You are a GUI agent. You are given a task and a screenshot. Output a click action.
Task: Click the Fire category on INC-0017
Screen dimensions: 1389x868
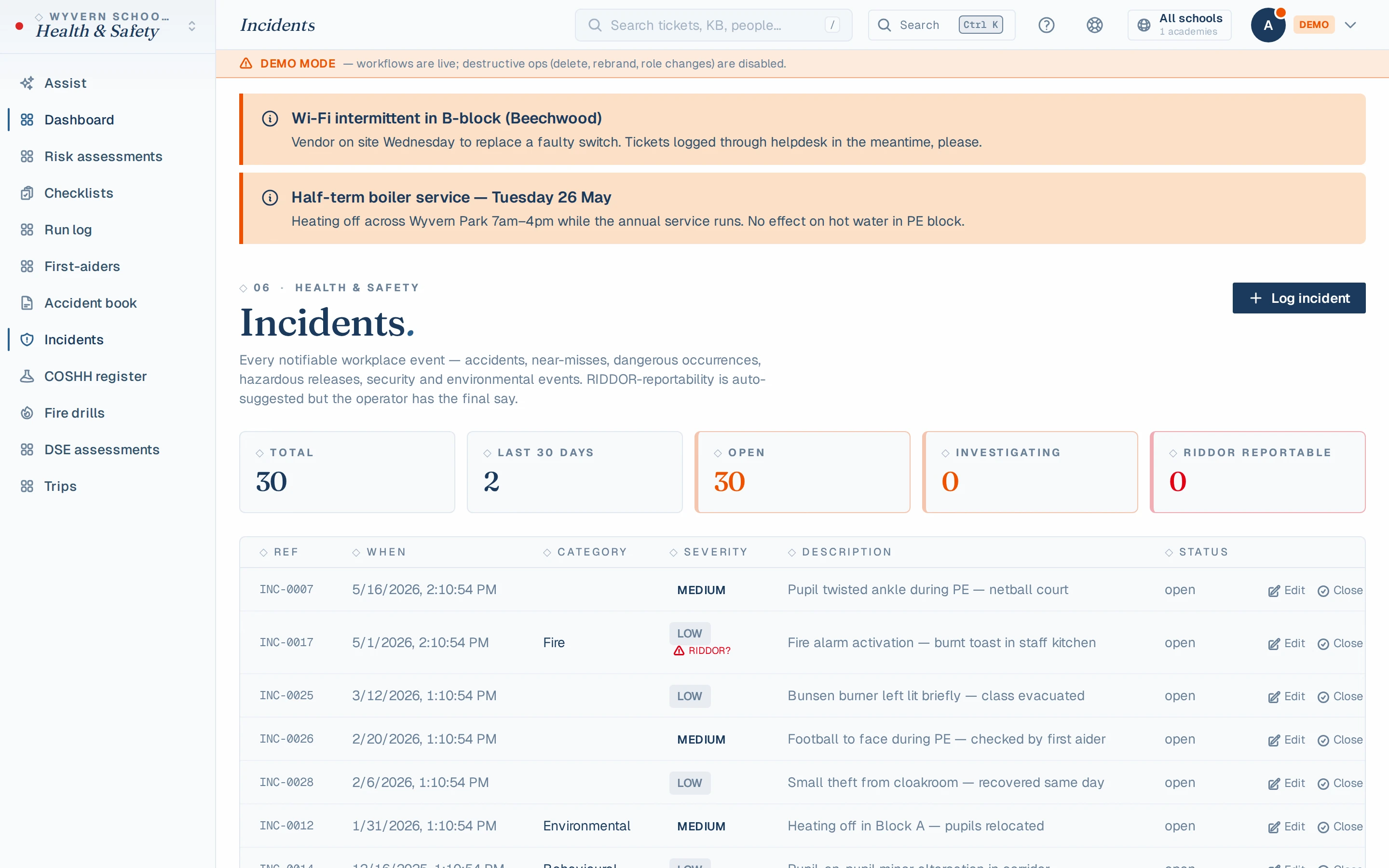coord(554,643)
